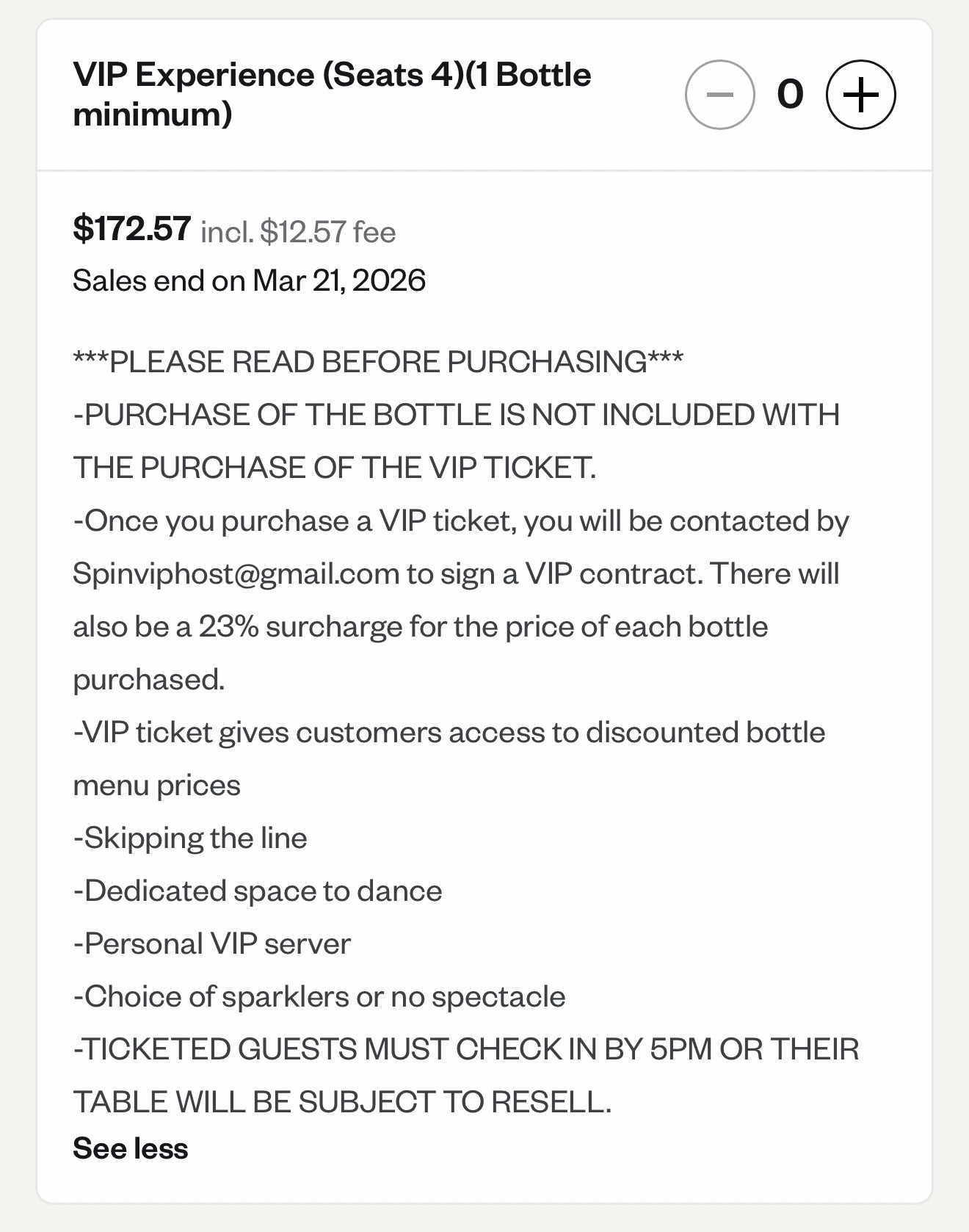
Task: Increase VIP Experience ticket quantity with plus
Action: [x=861, y=95]
